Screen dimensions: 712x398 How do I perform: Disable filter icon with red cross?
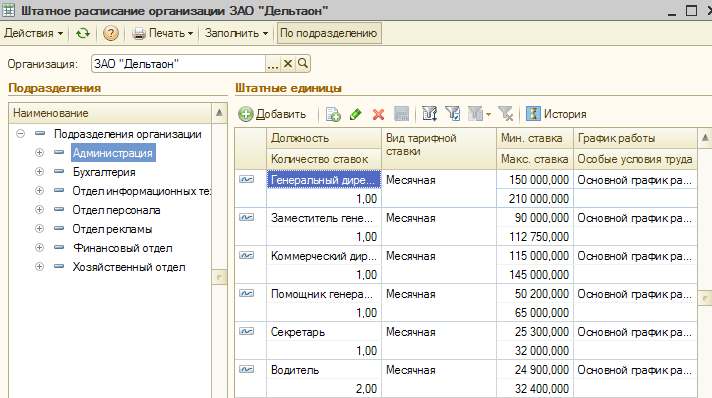coord(505,114)
